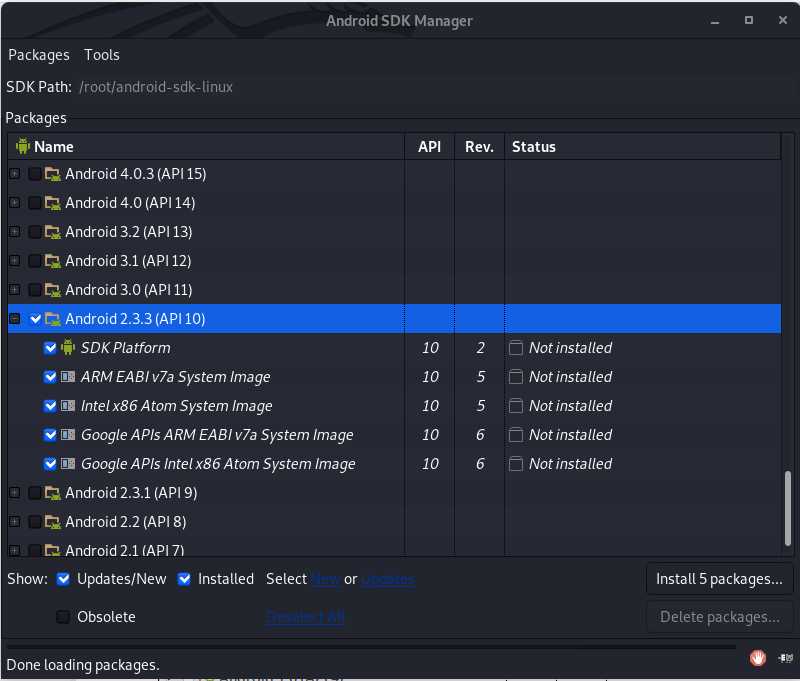Click the New selection link
Viewport: 800px width, 681px height.
pos(326,579)
